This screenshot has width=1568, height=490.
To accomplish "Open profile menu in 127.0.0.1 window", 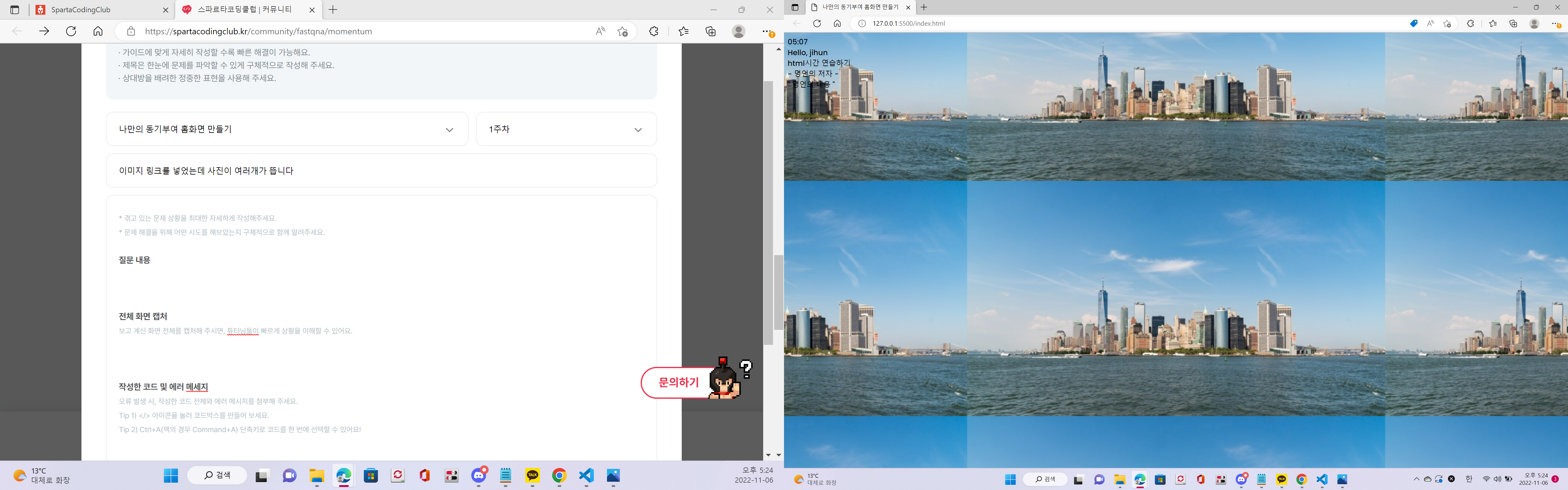I will (x=1535, y=23).
